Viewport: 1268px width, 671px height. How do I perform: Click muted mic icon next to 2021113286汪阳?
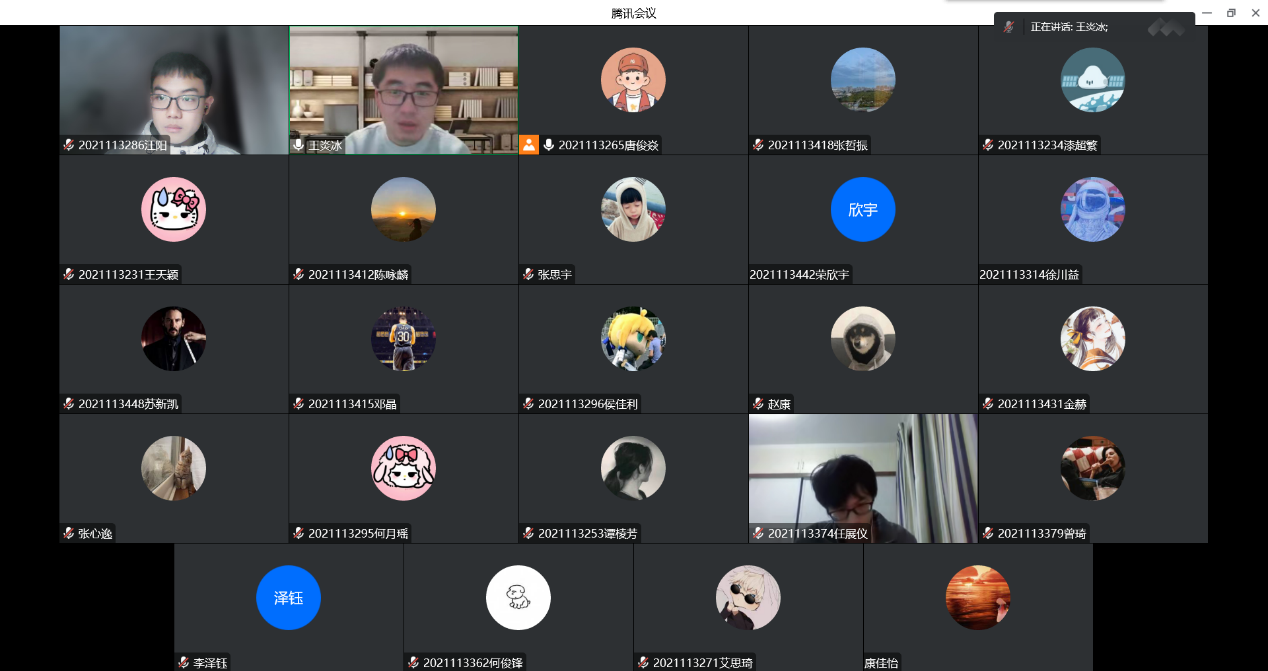click(68, 145)
